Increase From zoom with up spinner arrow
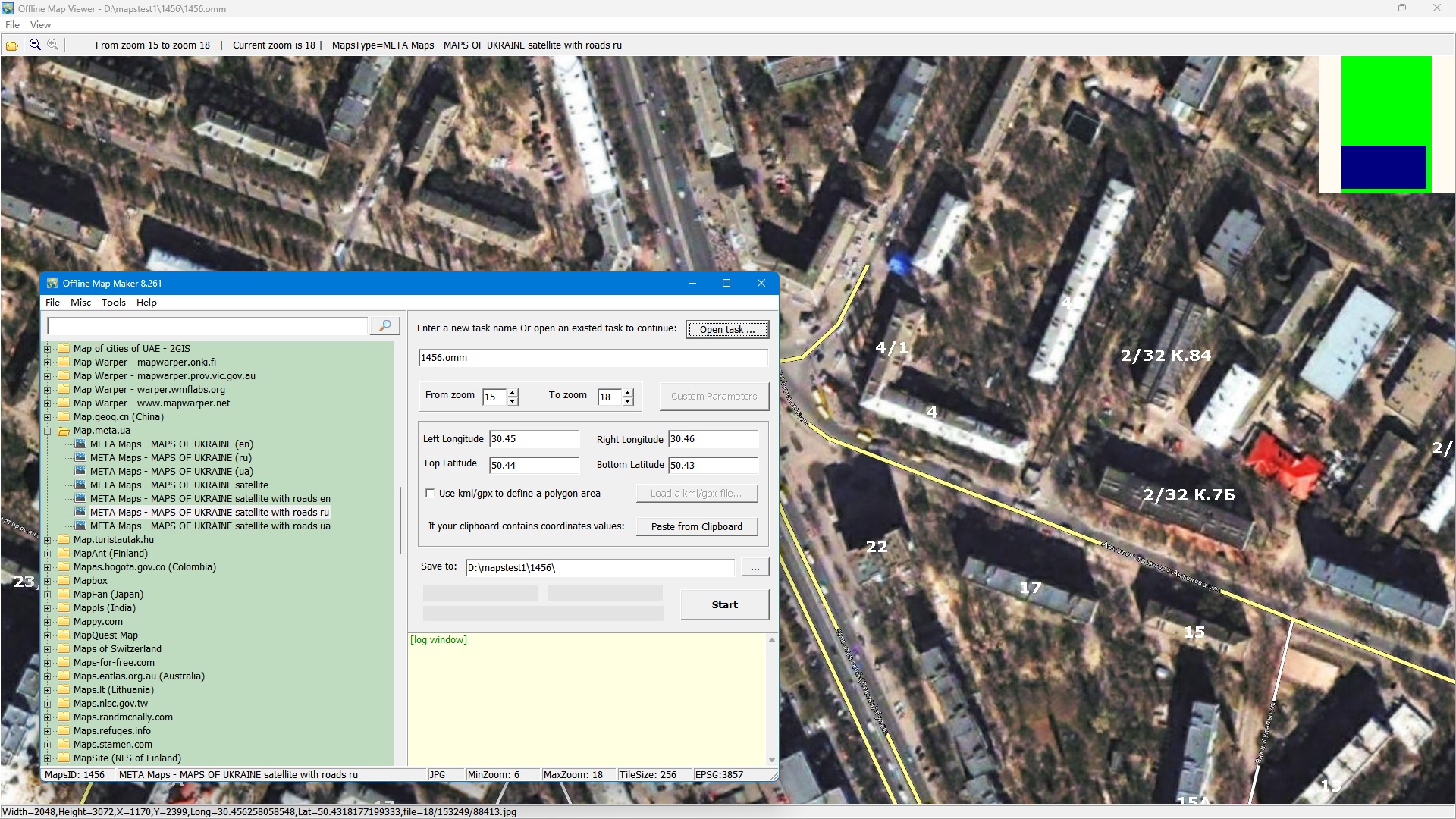This screenshot has width=1456, height=819. [x=513, y=392]
